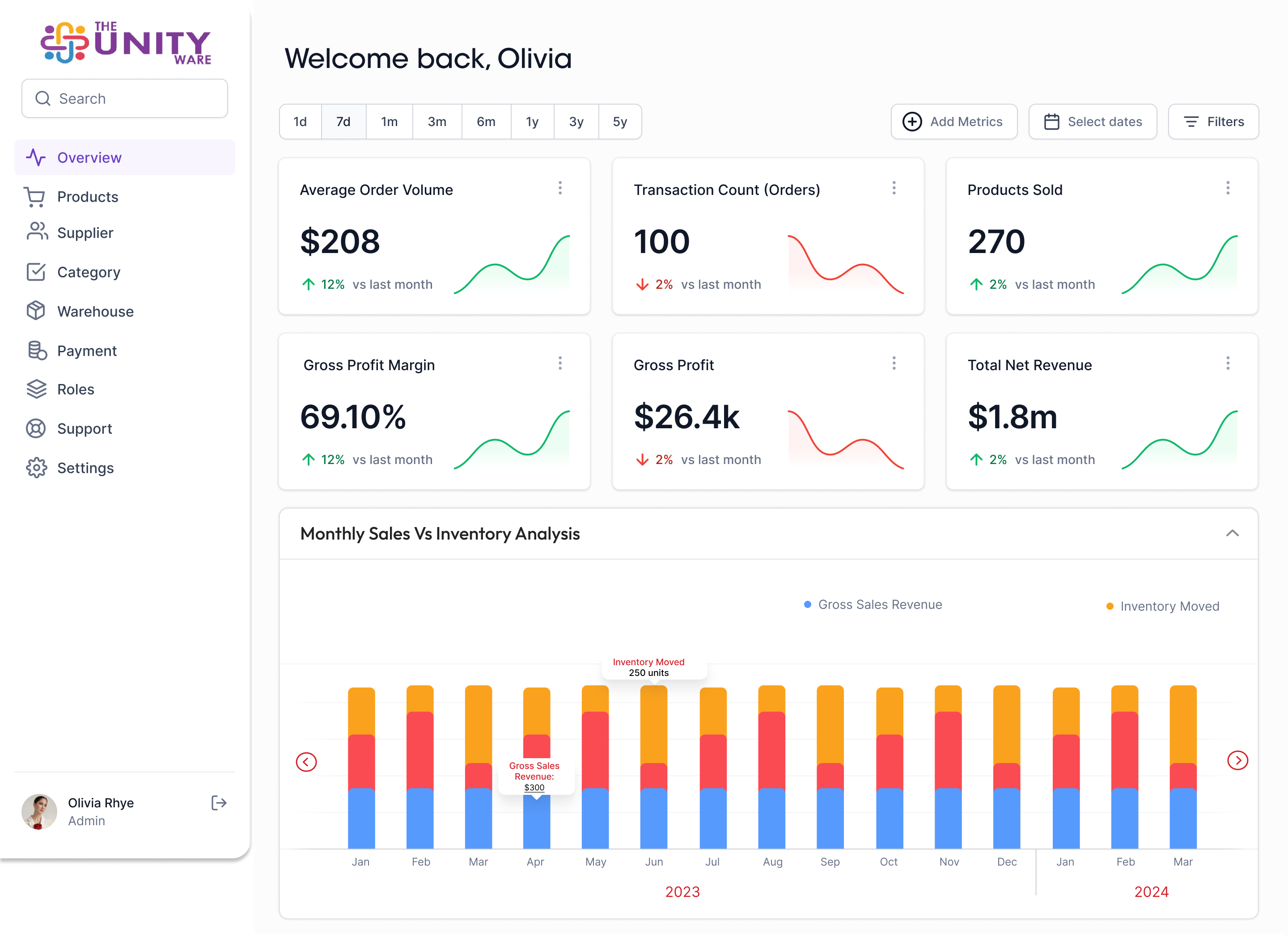Image resolution: width=1288 pixels, height=937 pixels.
Task: Toggle Inventory Moved legend series
Action: pos(1162,607)
